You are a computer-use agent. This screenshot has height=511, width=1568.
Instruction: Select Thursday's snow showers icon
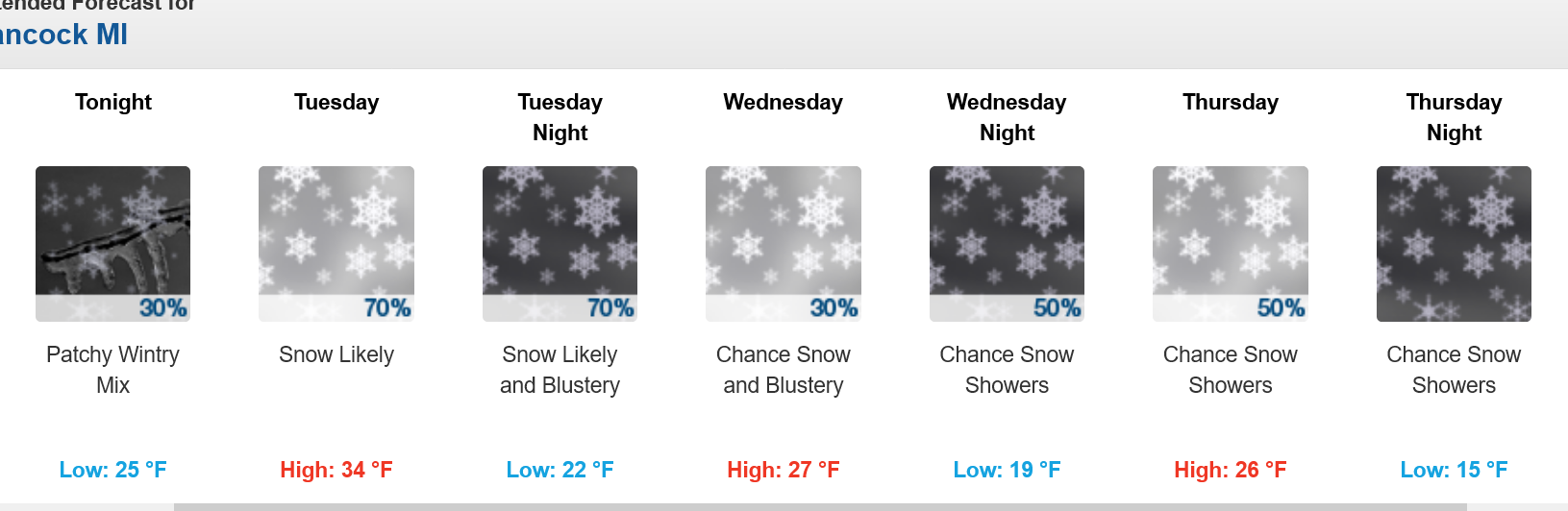pyautogui.click(x=1231, y=244)
